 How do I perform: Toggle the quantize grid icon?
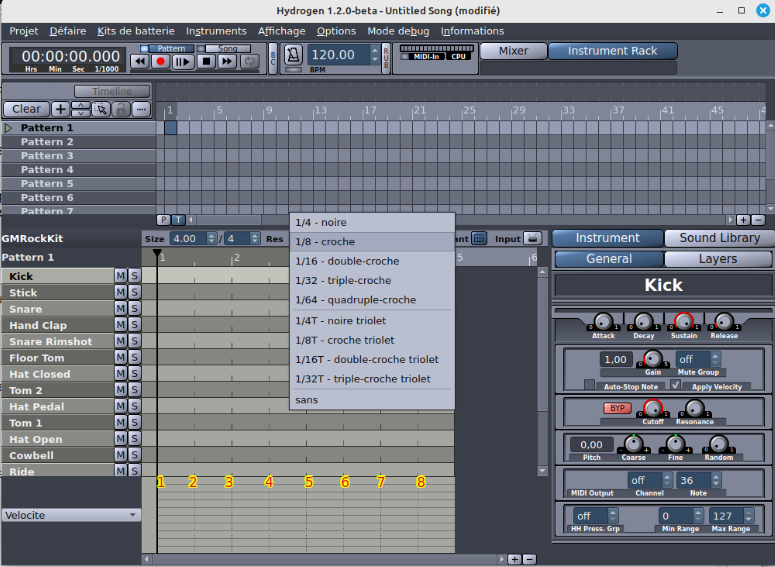pyautogui.click(x=479, y=239)
